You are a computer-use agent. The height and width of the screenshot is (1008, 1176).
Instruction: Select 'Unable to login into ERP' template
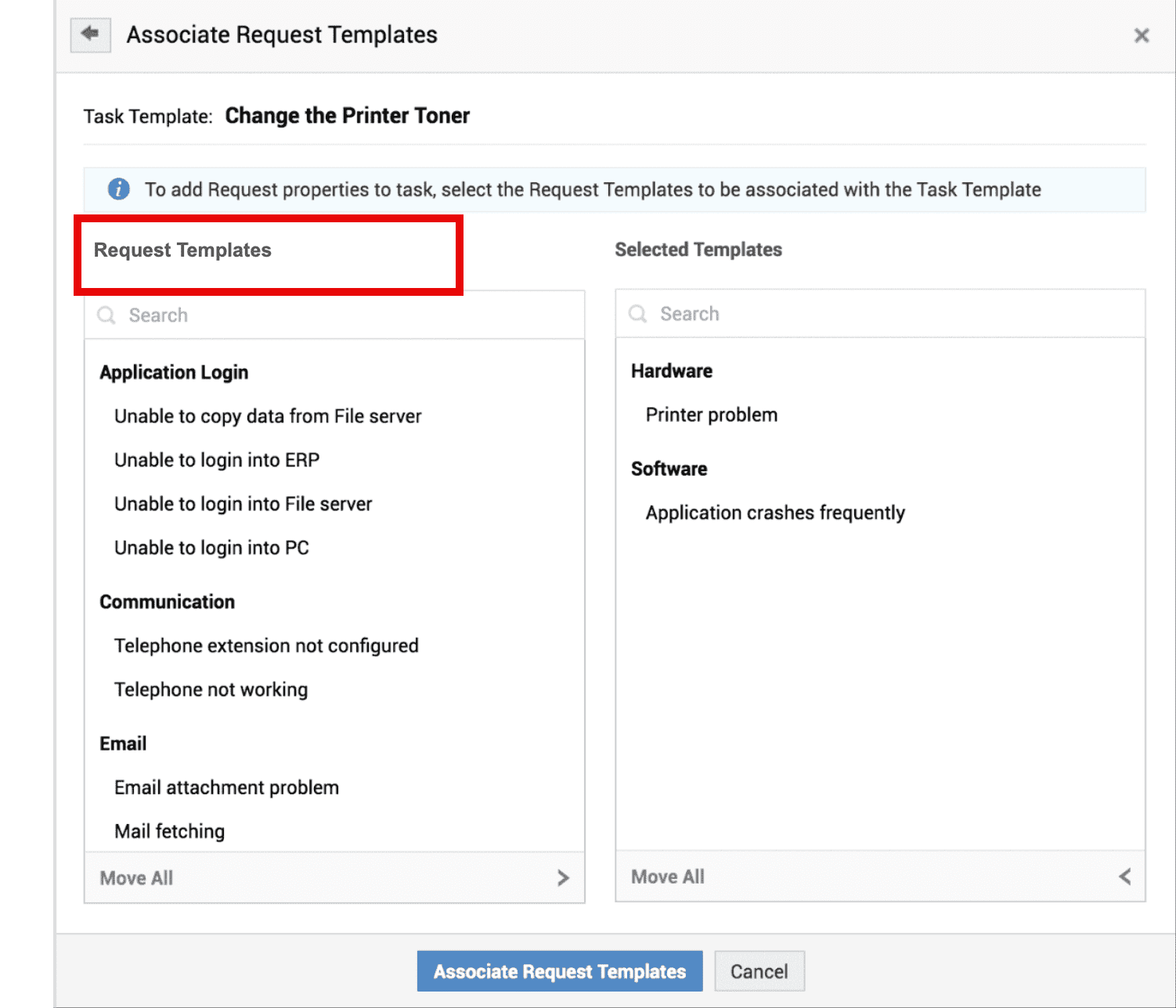[x=217, y=460]
